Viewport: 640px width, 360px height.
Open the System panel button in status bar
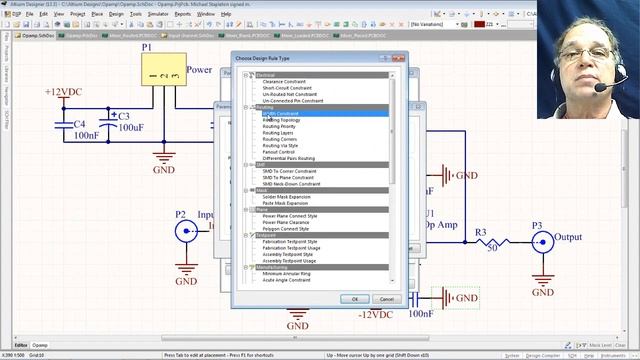pos(512,356)
